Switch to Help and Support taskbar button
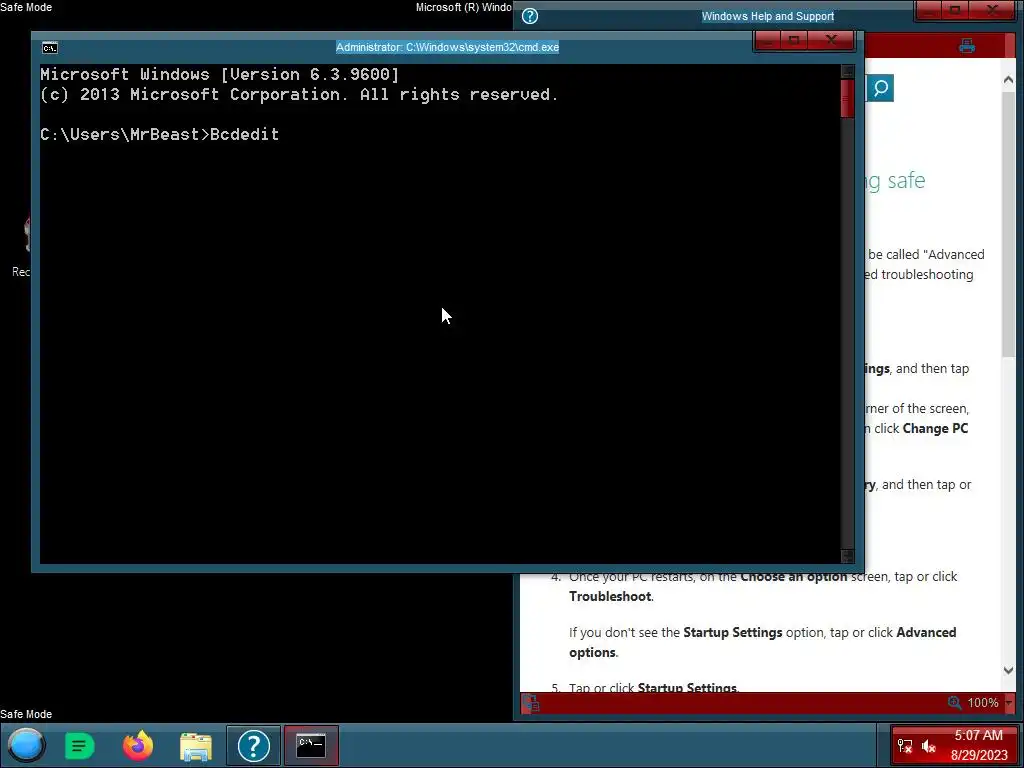1024x768 pixels. 253,745
